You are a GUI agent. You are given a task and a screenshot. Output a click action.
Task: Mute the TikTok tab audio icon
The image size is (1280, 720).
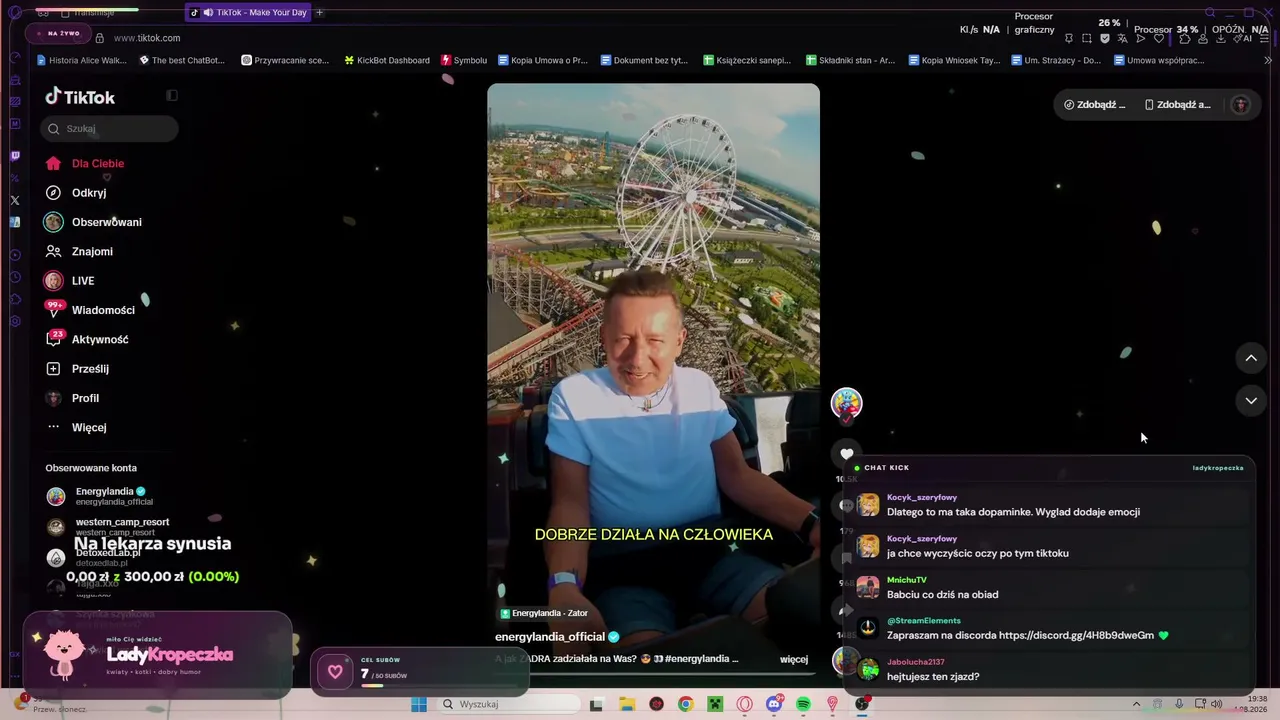[x=208, y=13]
